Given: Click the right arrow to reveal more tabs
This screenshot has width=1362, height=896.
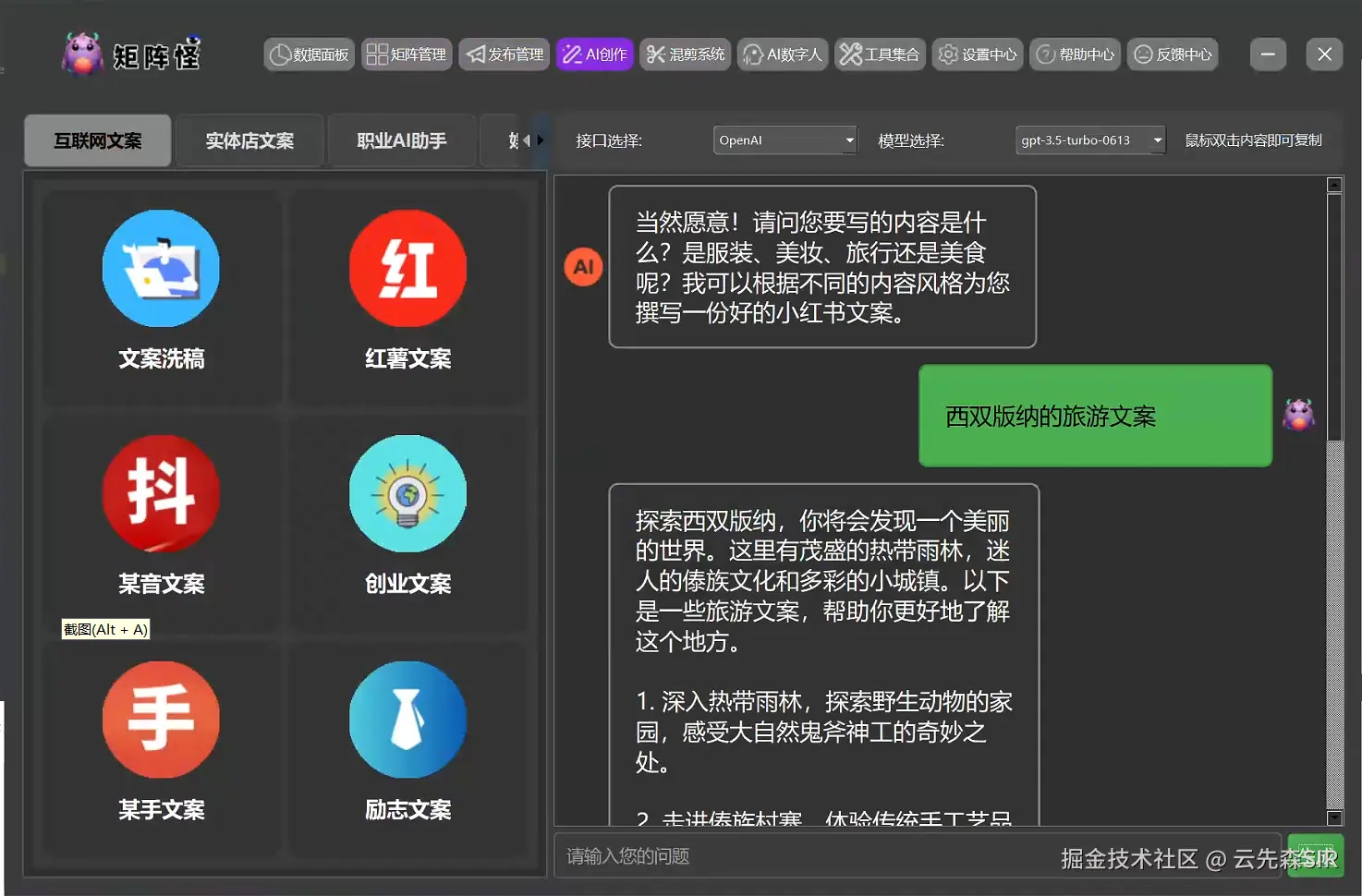Looking at the screenshot, I should point(541,140).
